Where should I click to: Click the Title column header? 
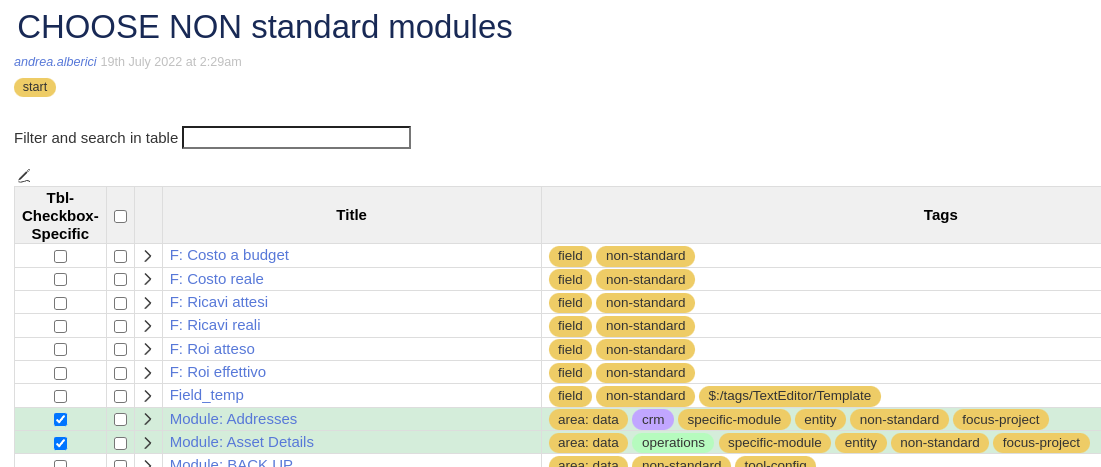(351, 215)
